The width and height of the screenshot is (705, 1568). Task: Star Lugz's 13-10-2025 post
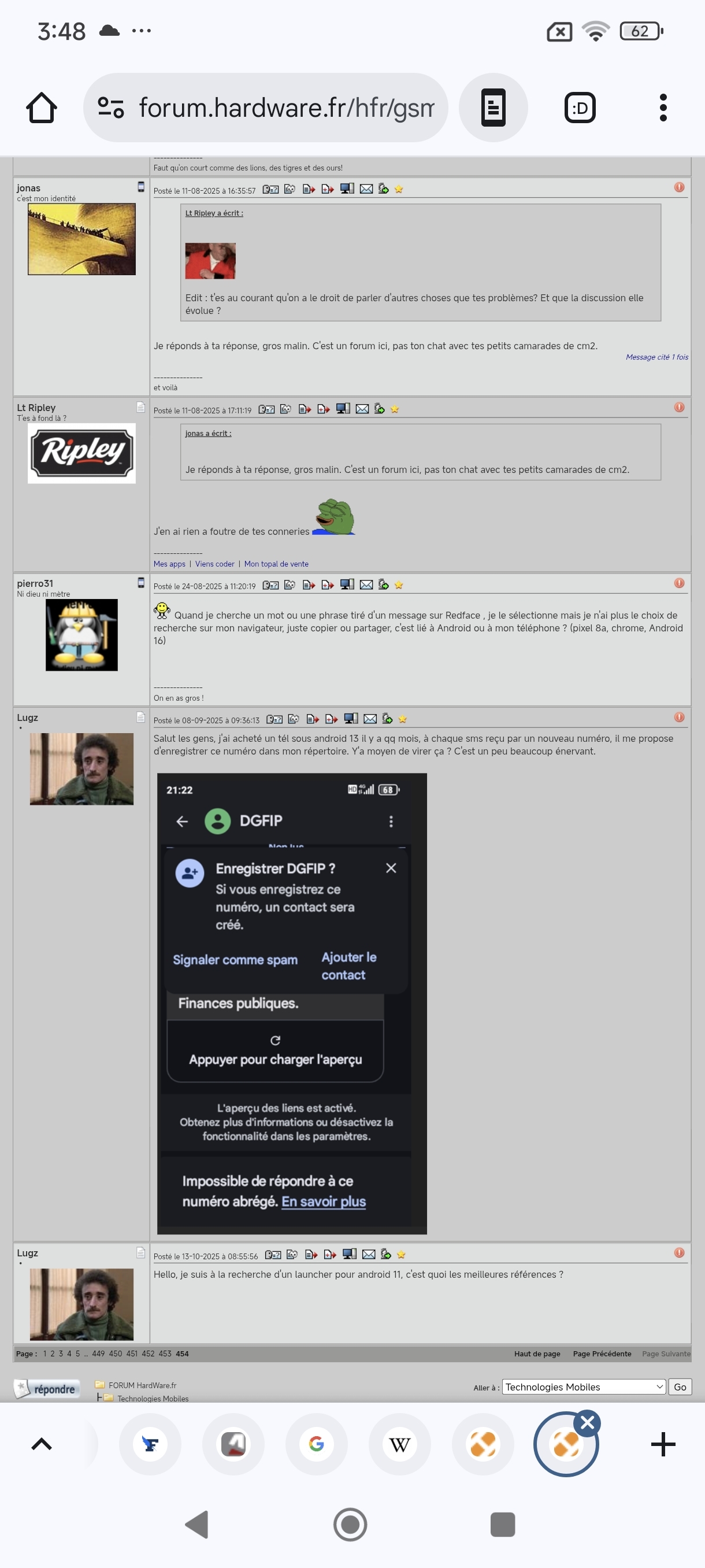[x=401, y=1255]
